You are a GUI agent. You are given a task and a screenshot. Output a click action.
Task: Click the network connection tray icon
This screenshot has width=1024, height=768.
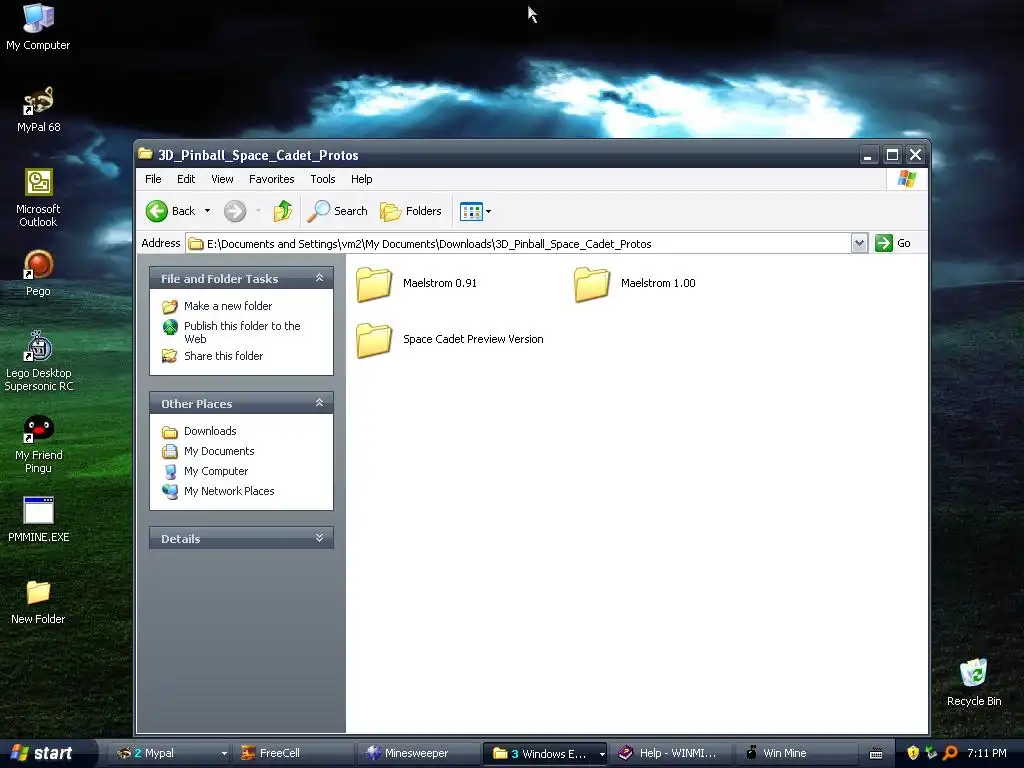(931, 753)
